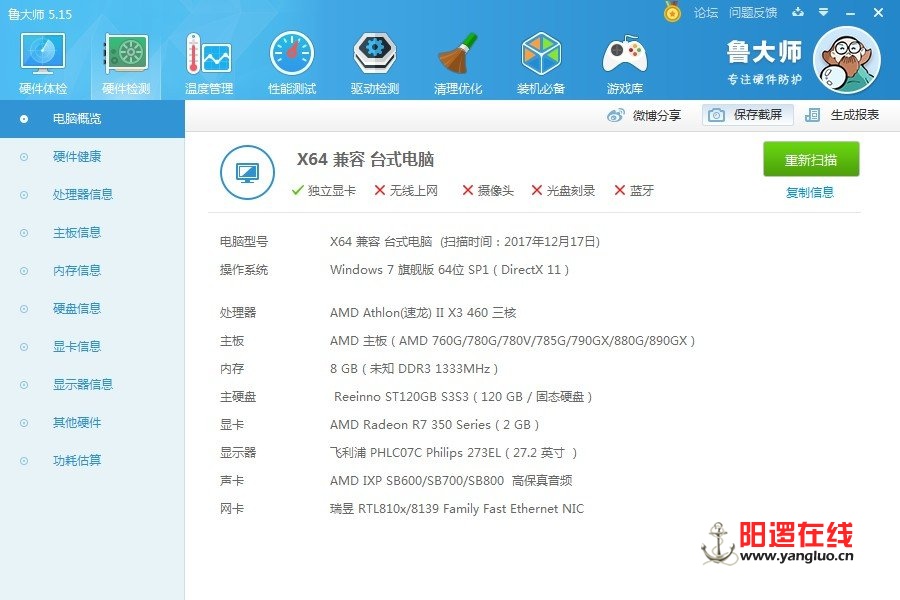900x600 pixels.
Task: Open 清理优化 cleanup broom tool
Action: (x=457, y=63)
